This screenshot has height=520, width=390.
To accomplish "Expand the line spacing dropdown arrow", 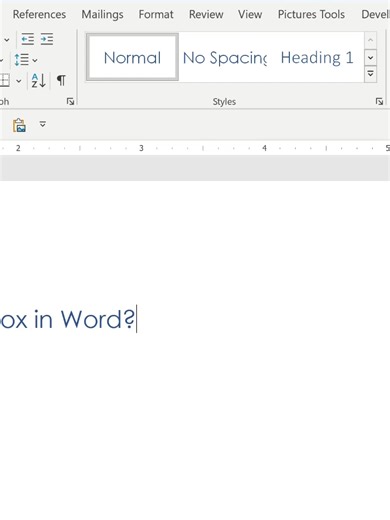I will [35, 61].
